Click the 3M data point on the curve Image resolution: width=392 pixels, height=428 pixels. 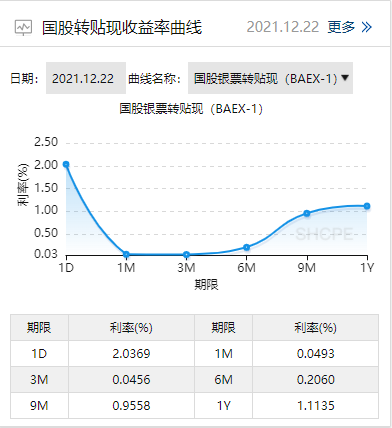(187, 255)
